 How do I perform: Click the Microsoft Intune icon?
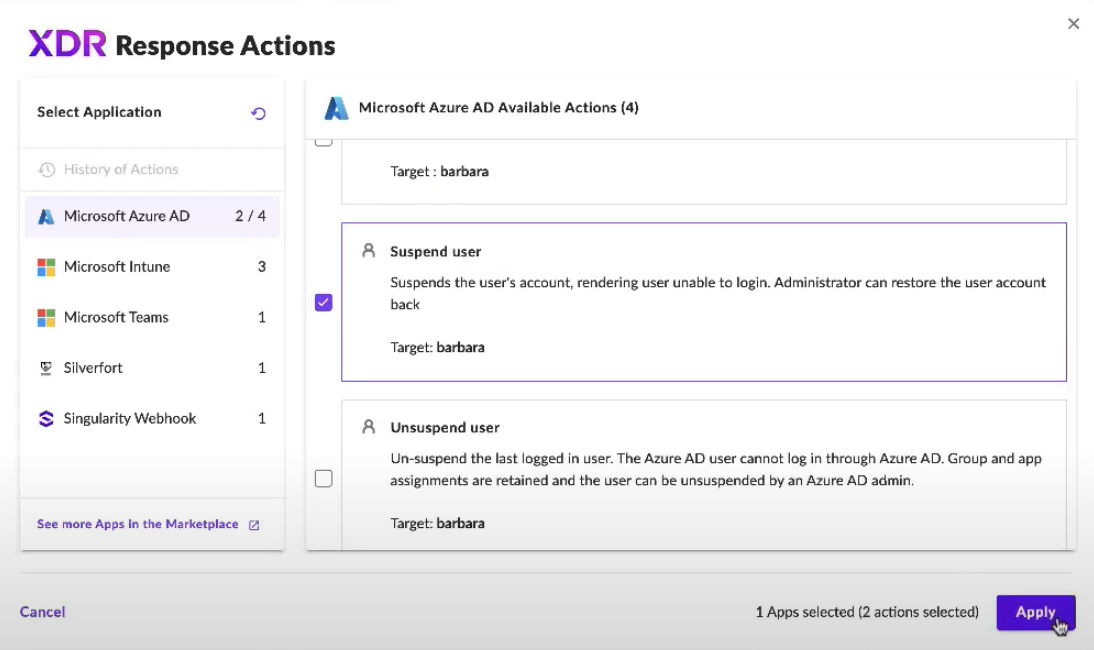44,266
